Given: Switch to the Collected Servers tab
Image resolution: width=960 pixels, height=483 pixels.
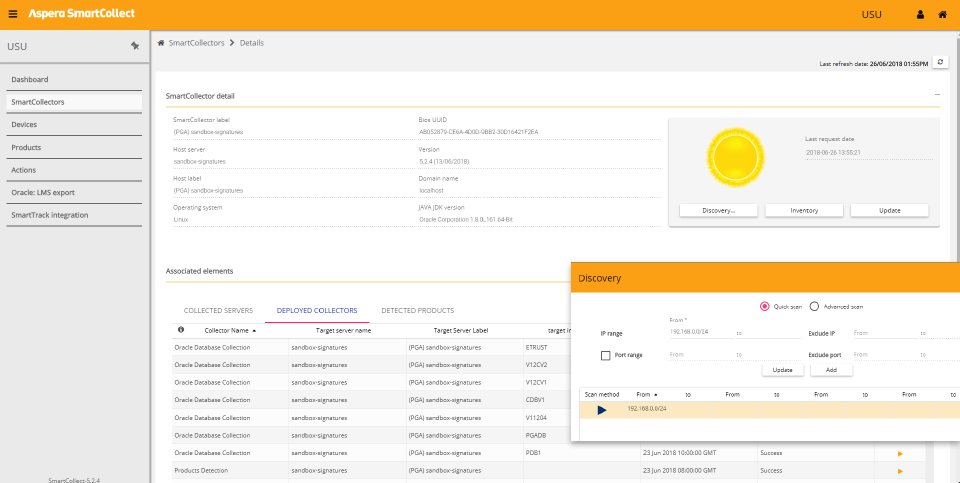Looking at the screenshot, I should [218, 310].
